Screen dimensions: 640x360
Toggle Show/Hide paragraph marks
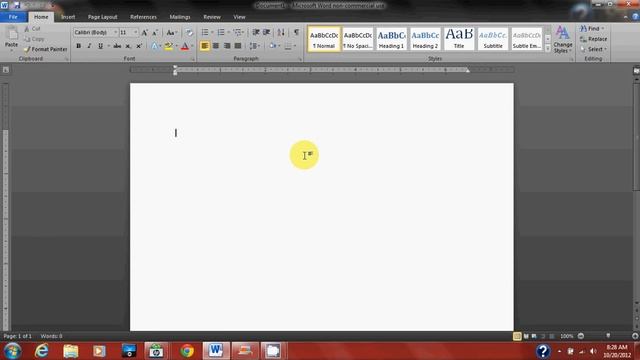[296, 32]
